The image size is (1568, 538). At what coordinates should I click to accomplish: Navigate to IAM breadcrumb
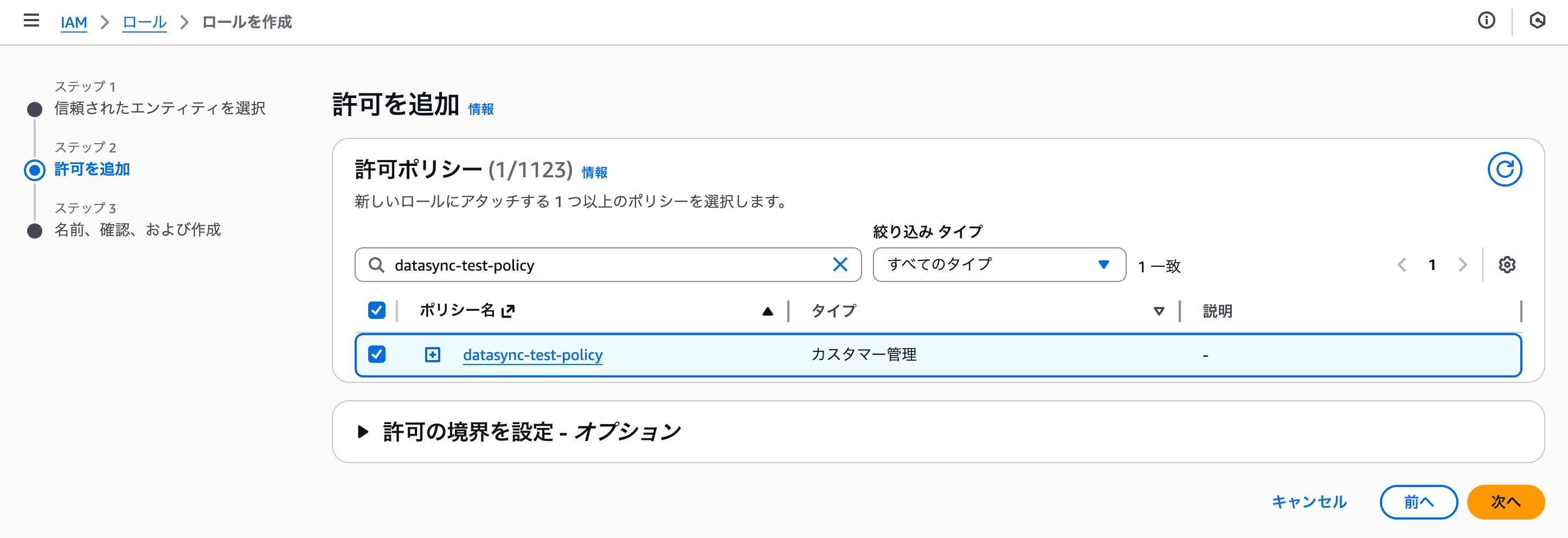click(74, 23)
